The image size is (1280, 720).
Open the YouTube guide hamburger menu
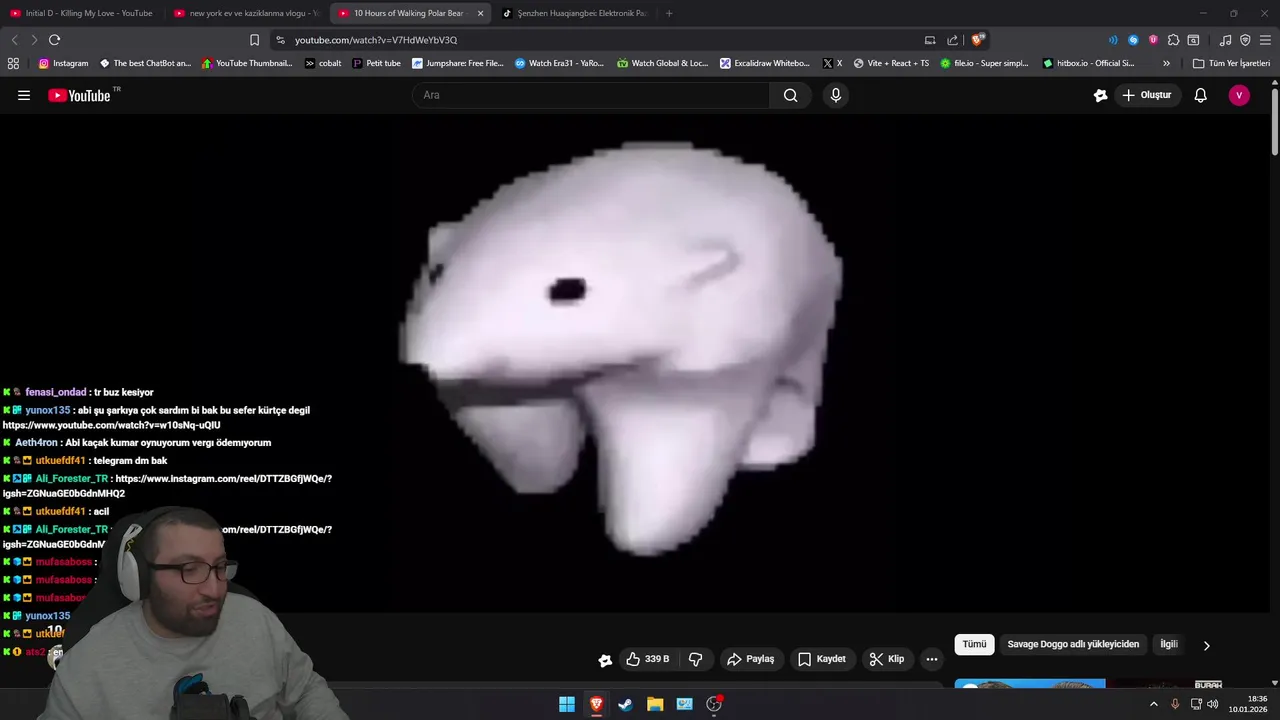(24, 95)
